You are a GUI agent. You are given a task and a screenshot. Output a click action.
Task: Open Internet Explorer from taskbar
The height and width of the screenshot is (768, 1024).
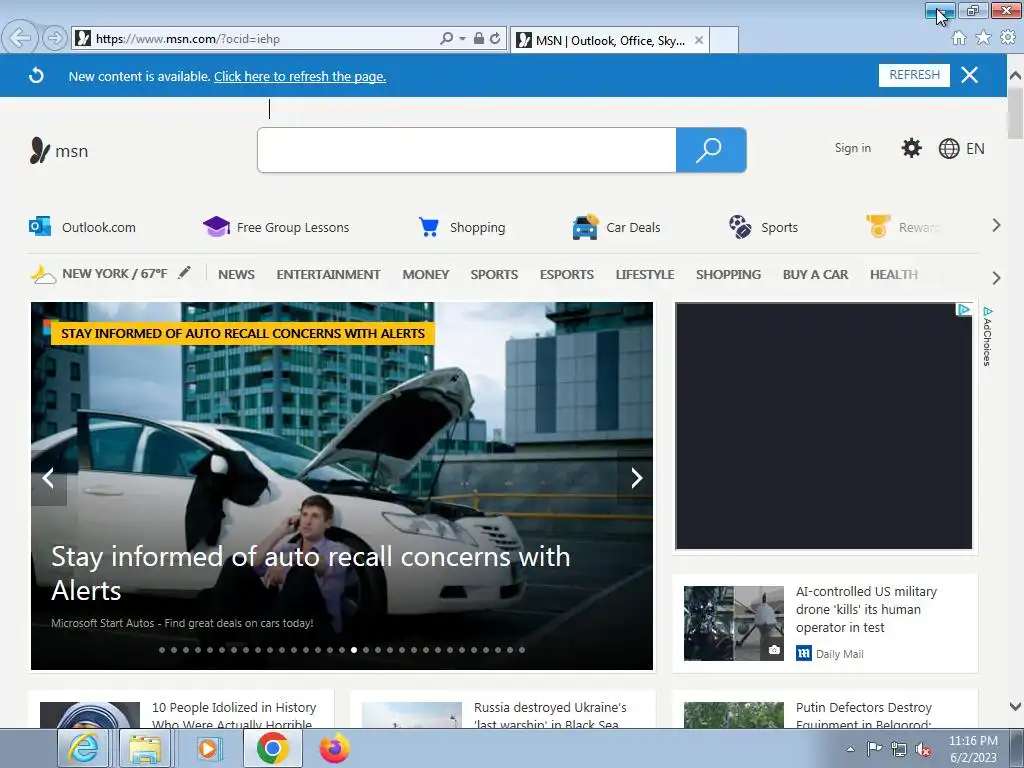83,748
